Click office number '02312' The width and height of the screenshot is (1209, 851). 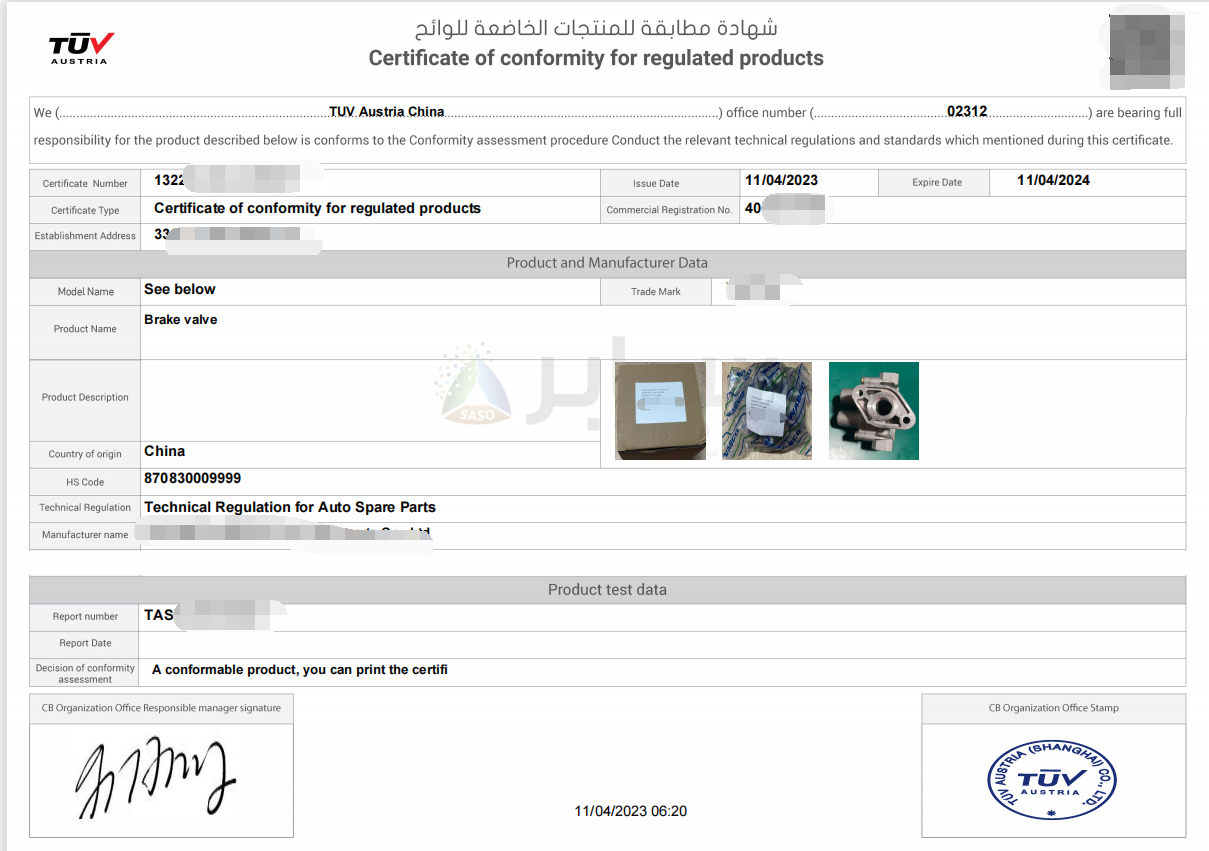(967, 112)
